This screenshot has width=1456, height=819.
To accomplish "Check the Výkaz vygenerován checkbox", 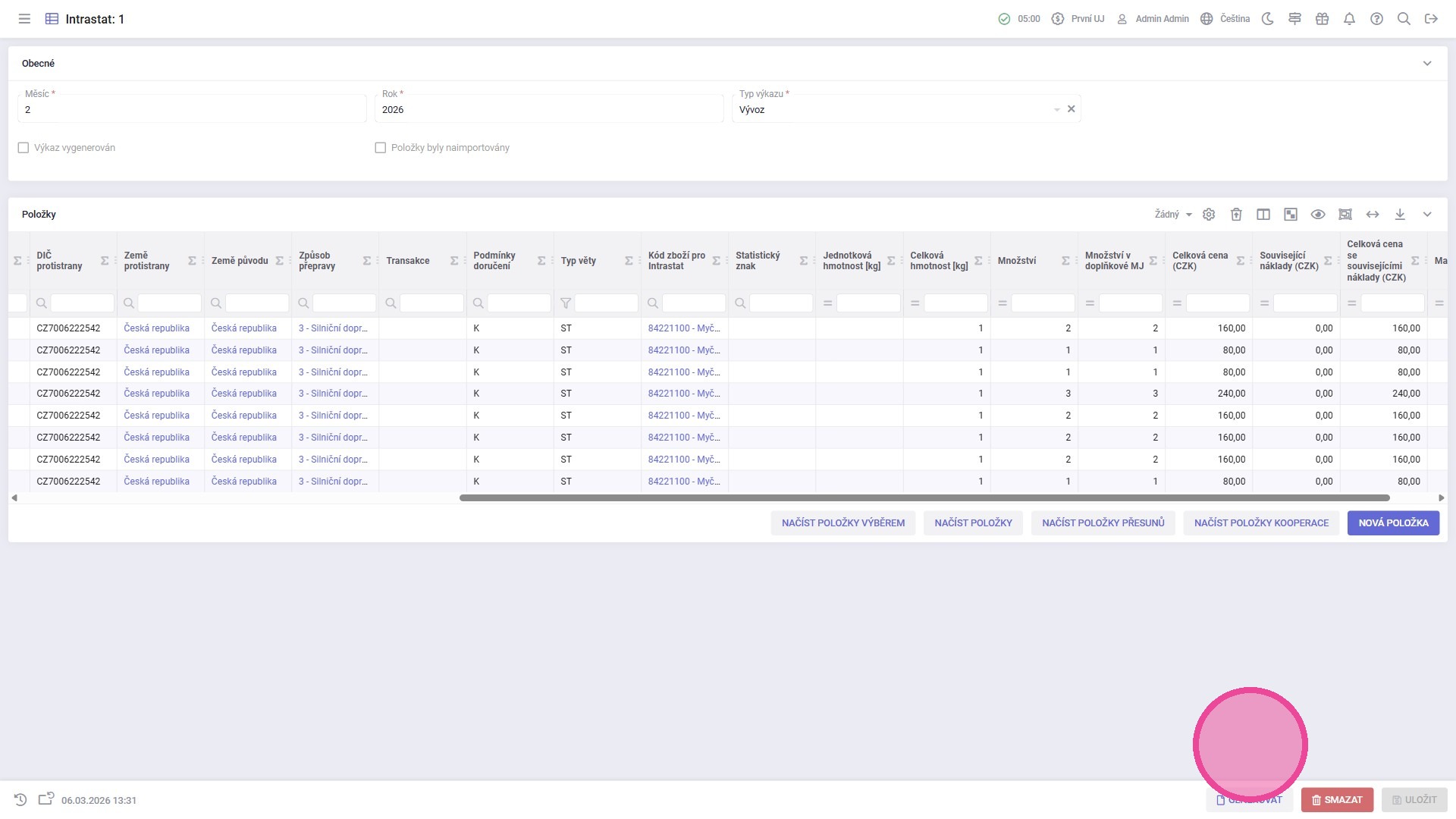I will pos(24,148).
